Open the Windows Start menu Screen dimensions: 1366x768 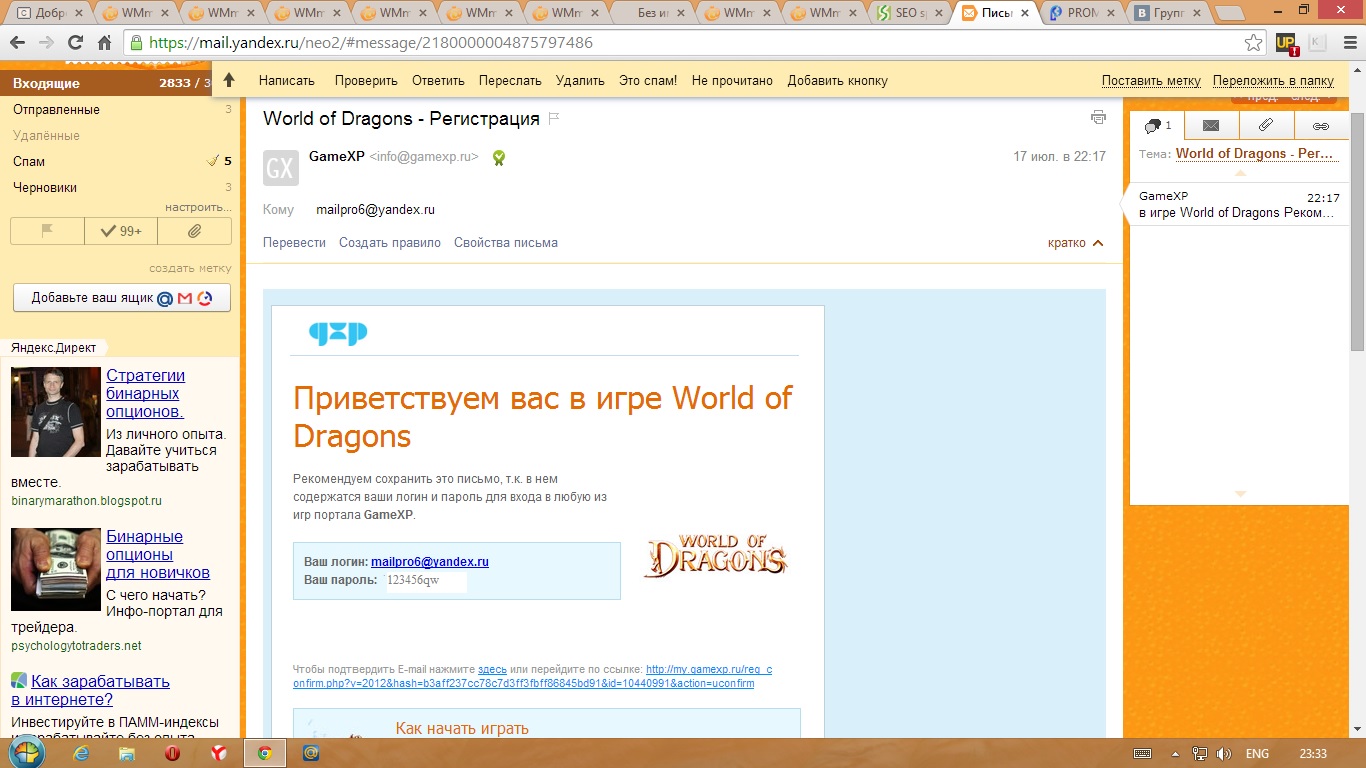click(x=27, y=753)
